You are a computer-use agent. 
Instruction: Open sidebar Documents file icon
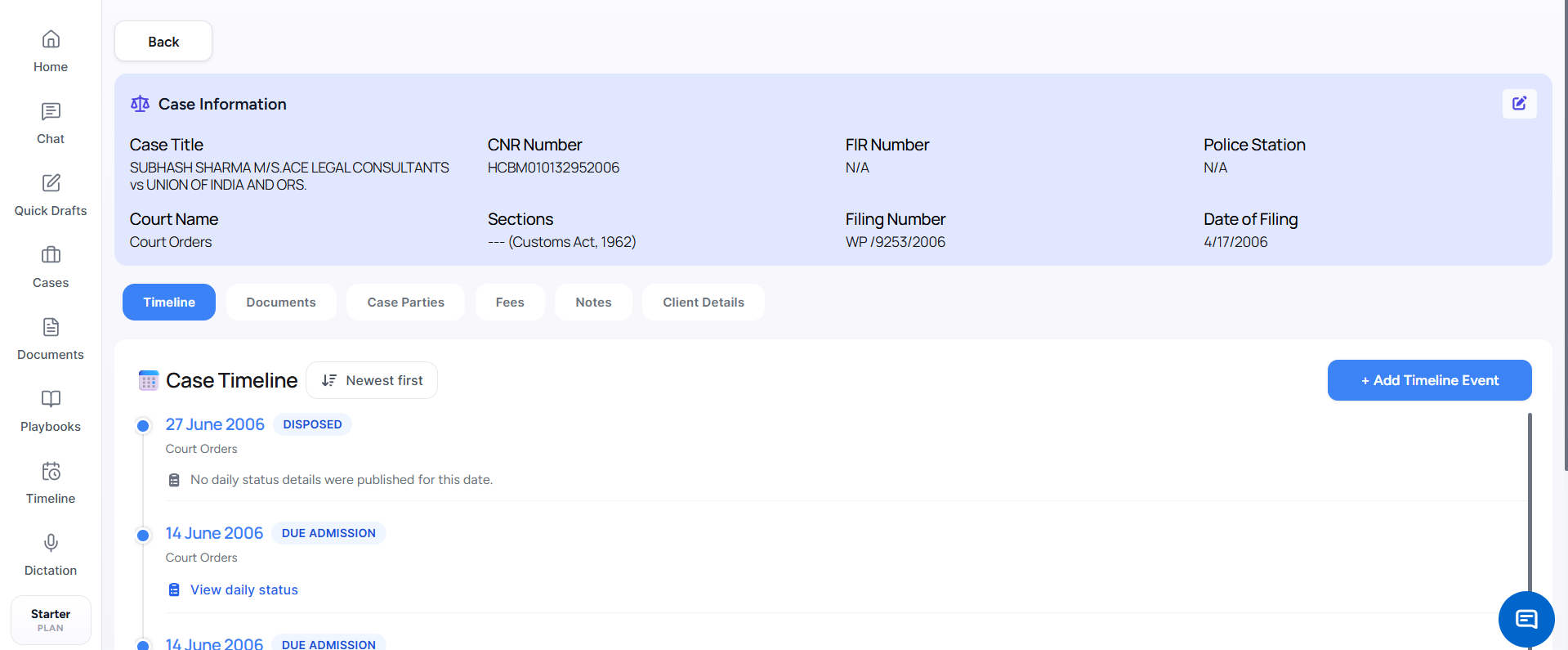click(x=51, y=327)
